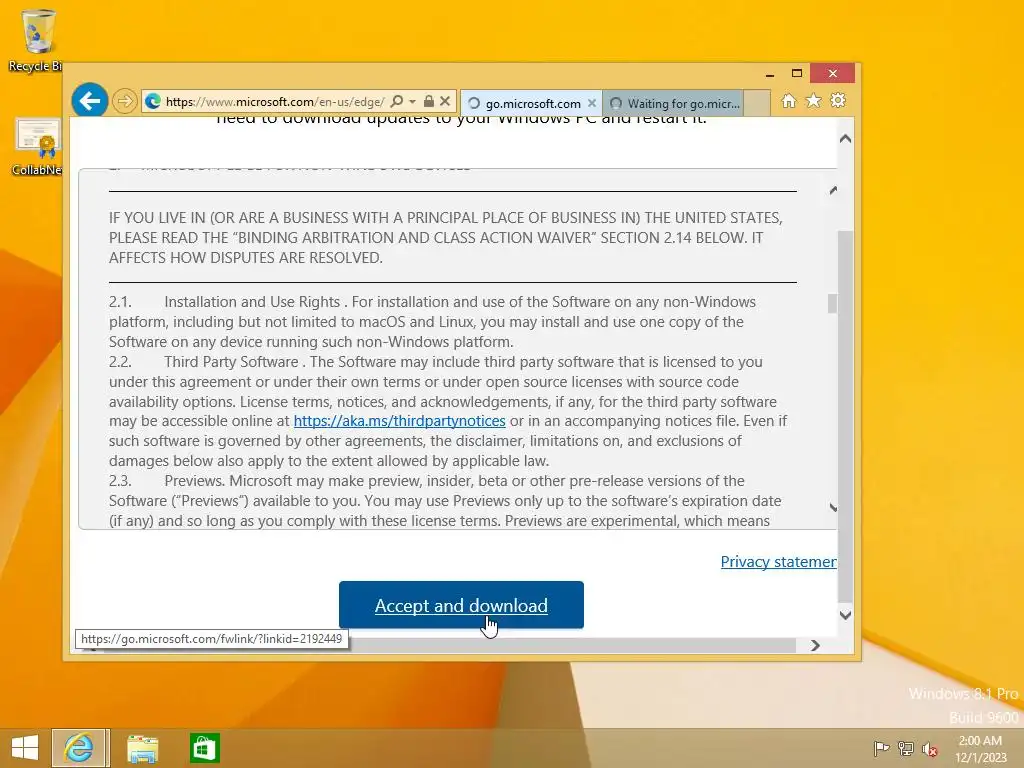Image resolution: width=1024 pixels, height=768 pixels.
Task: Click the security lock icon
Action: point(428,101)
